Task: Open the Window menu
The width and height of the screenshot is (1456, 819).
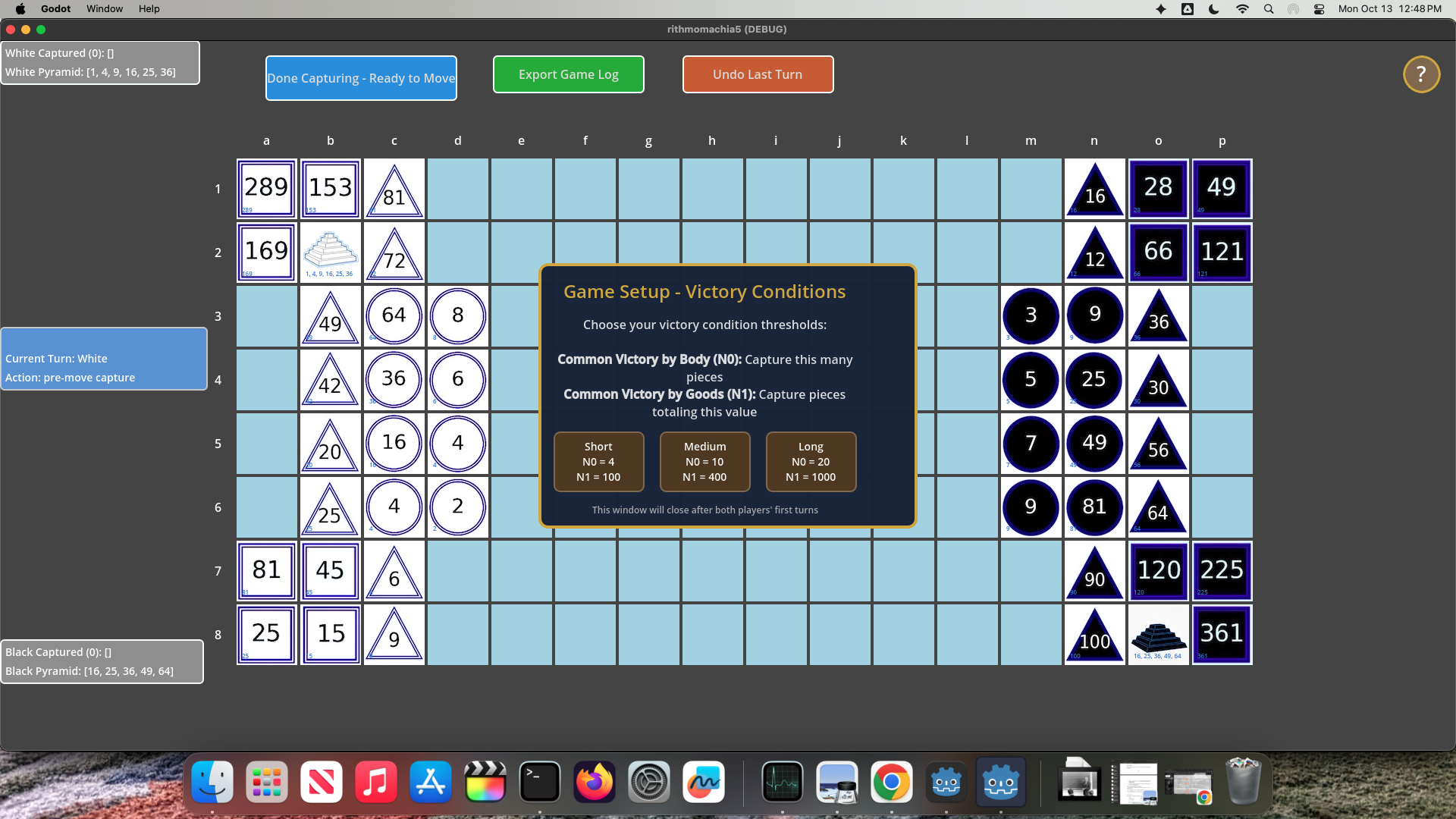Action: pyautogui.click(x=105, y=9)
